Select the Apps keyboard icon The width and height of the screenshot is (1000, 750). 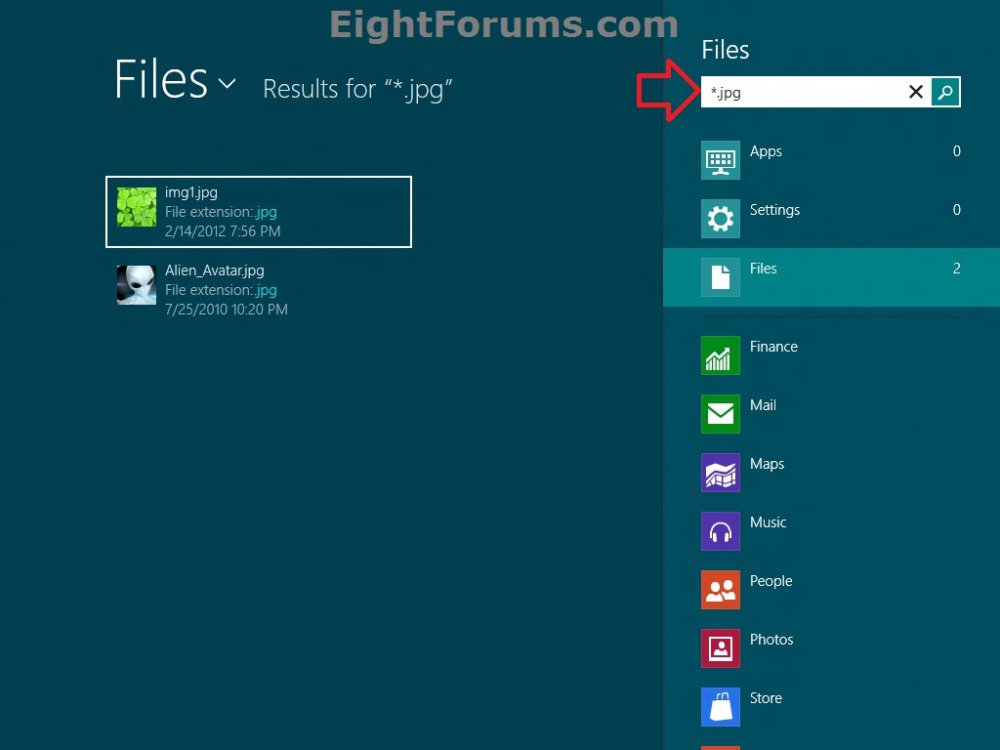720,160
